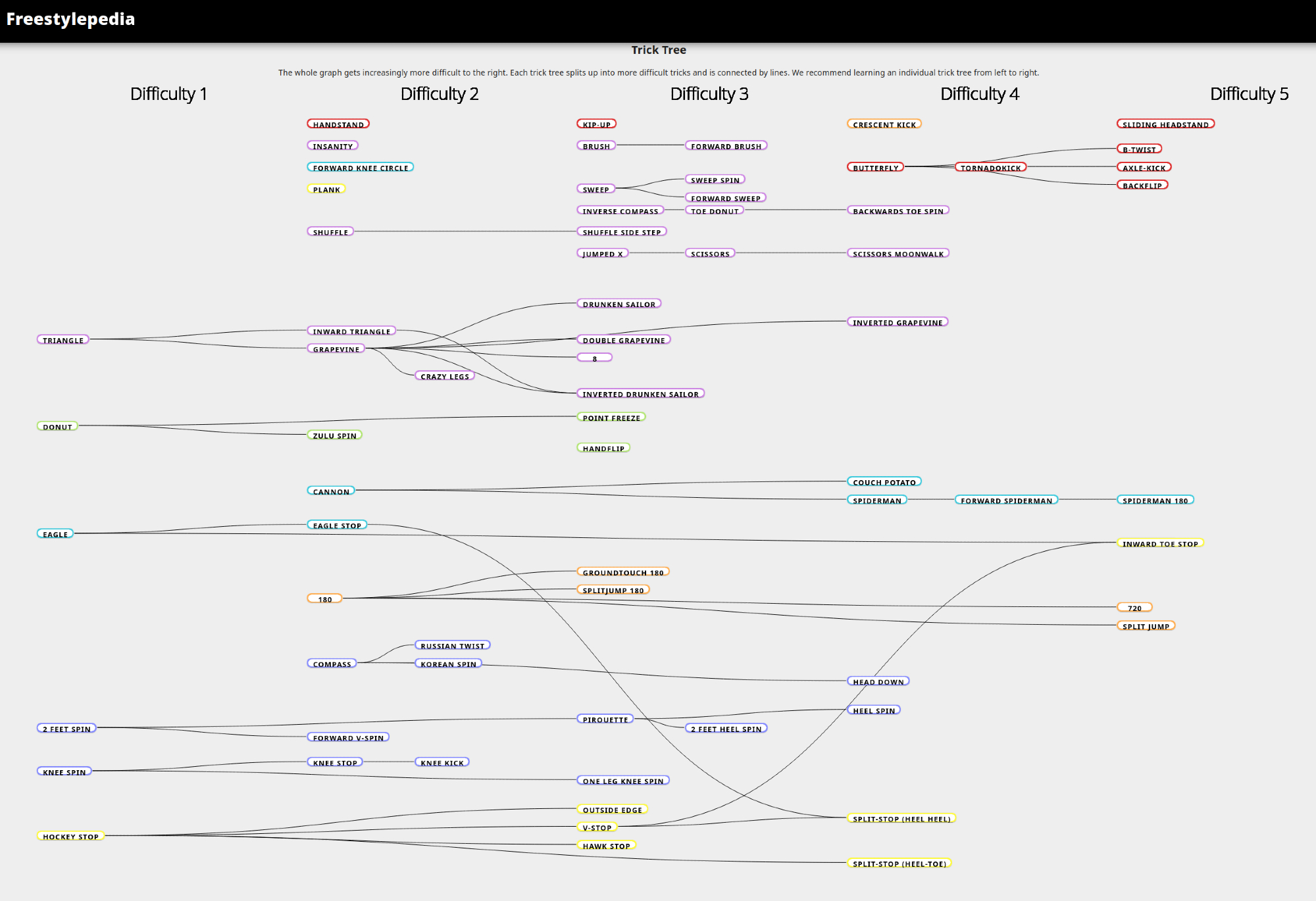Image resolution: width=1316 pixels, height=901 pixels.
Task: Select the Tornadokick node
Action: coord(990,168)
